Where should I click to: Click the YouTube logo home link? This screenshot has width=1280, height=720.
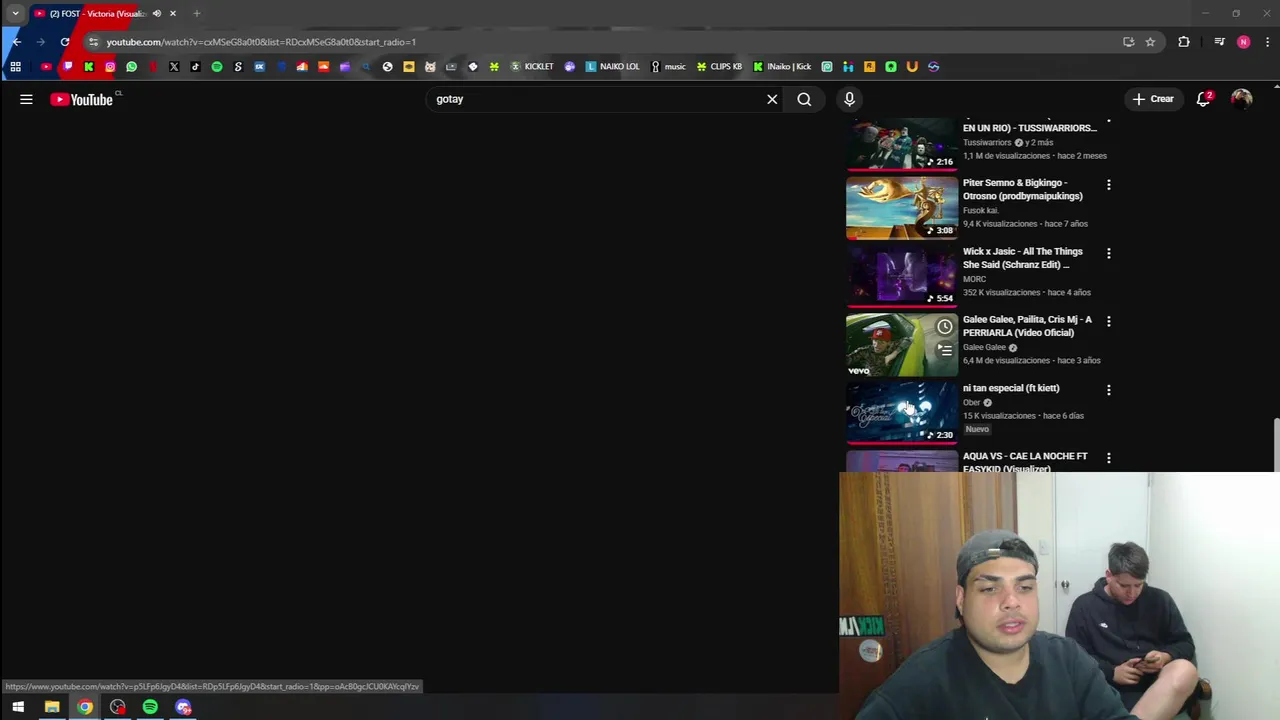(82, 99)
